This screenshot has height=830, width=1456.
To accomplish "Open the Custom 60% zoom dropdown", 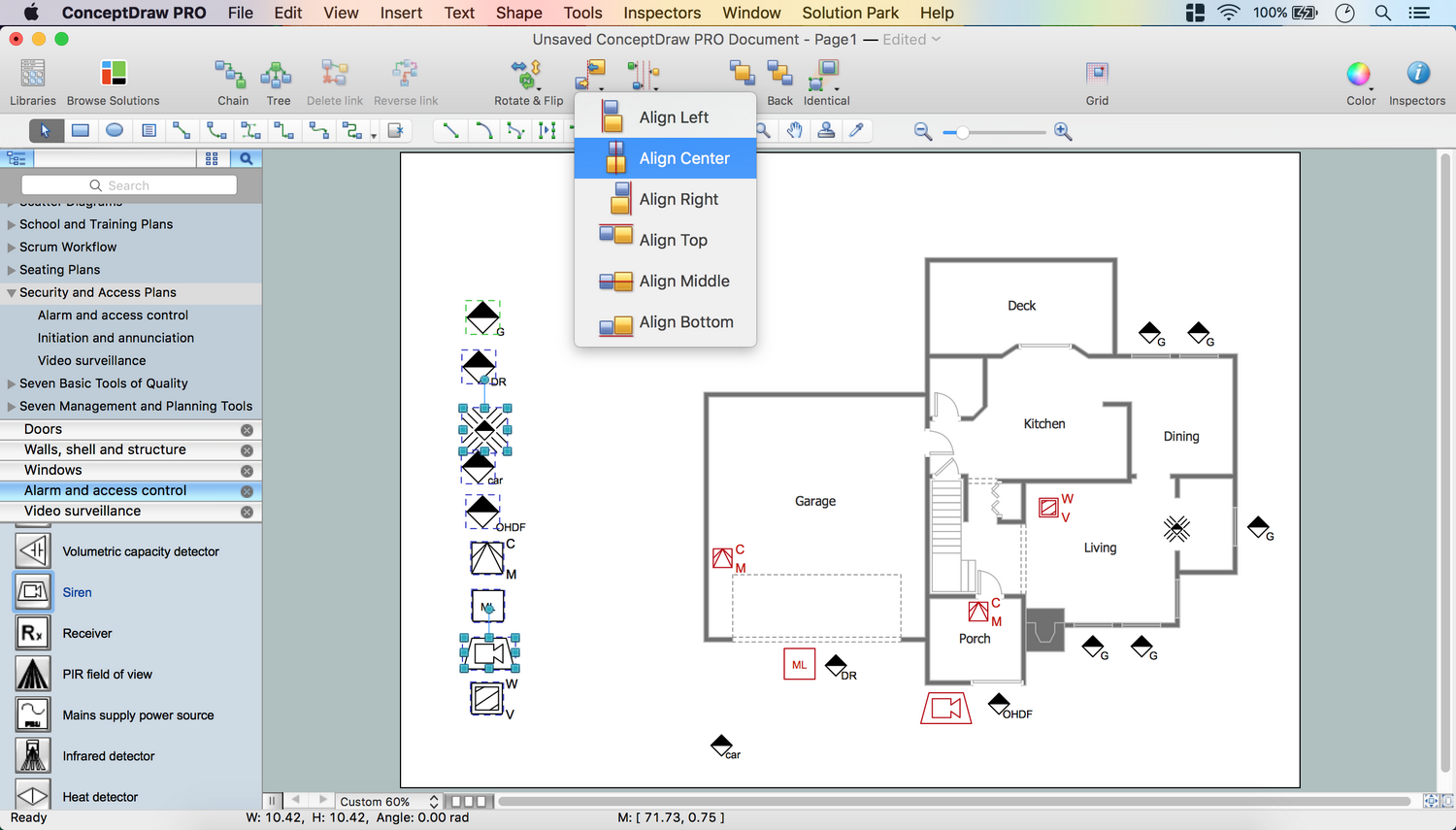I will pyautogui.click(x=388, y=802).
